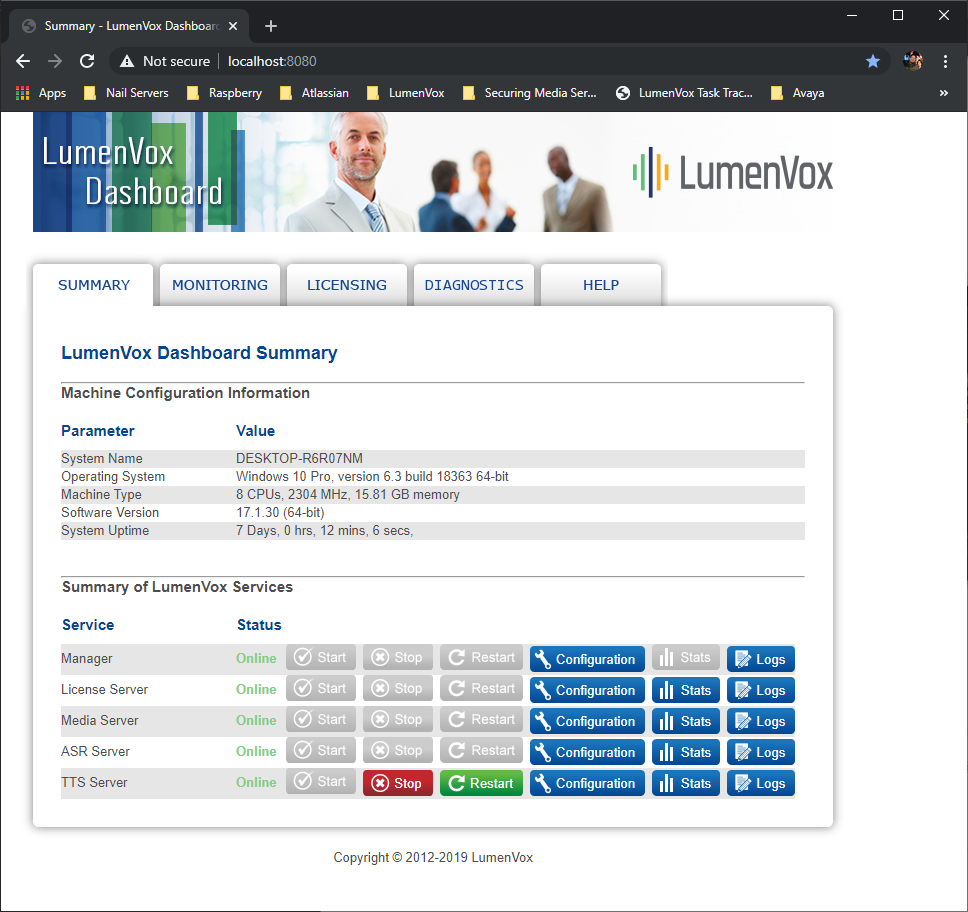This screenshot has height=912, width=968.
Task: Open Manager Configuration wrench button
Action: (x=586, y=659)
